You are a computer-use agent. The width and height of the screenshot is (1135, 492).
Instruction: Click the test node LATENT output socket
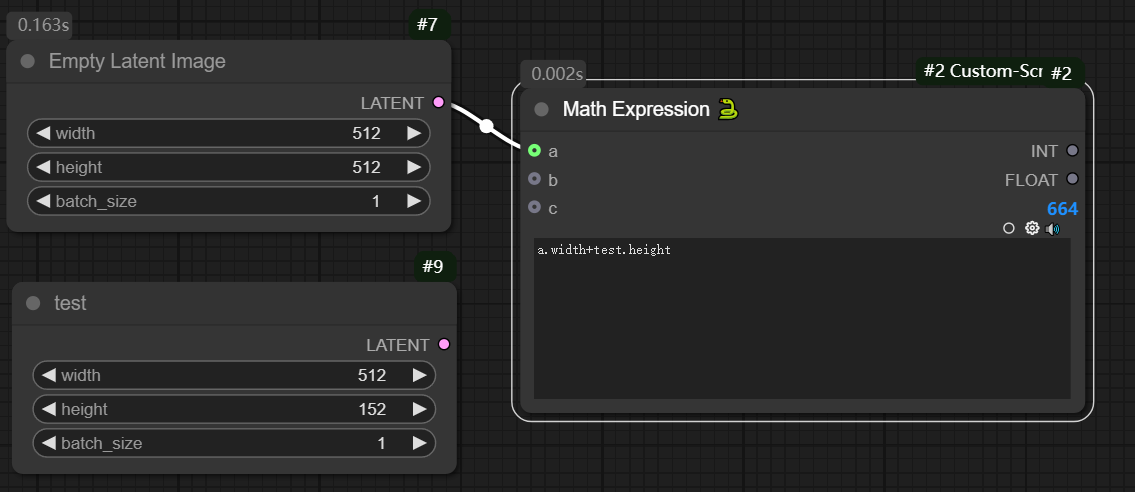pos(444,345)
